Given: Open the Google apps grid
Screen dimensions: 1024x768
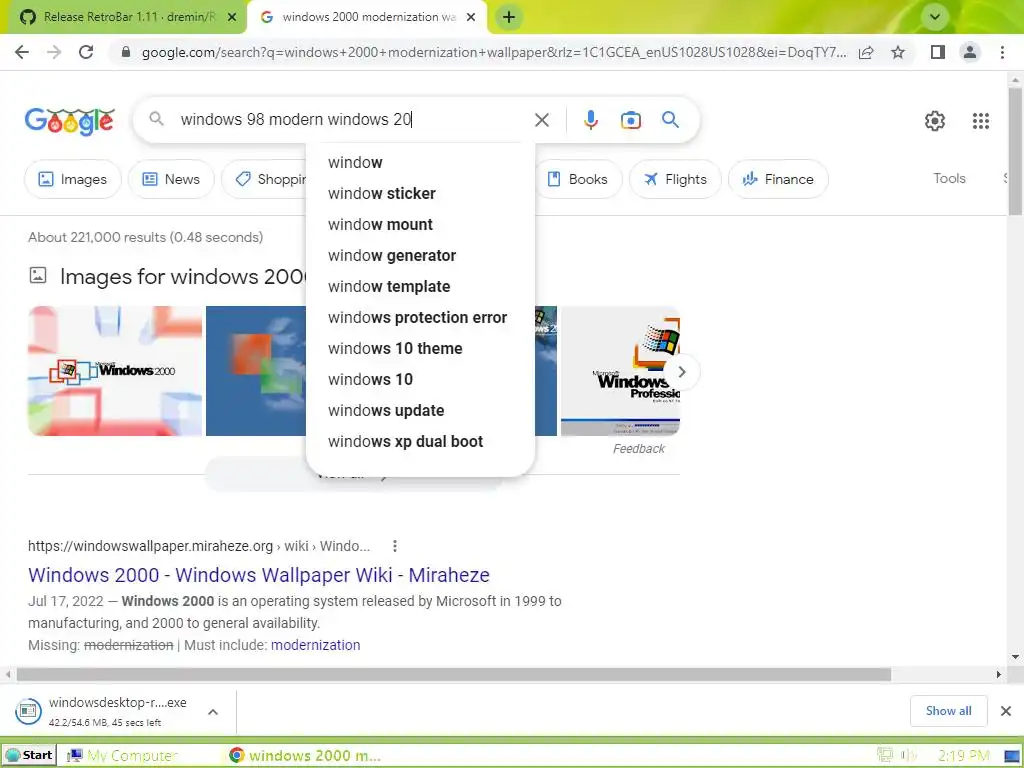Looking at the screenshot, I should pos(980,121).
